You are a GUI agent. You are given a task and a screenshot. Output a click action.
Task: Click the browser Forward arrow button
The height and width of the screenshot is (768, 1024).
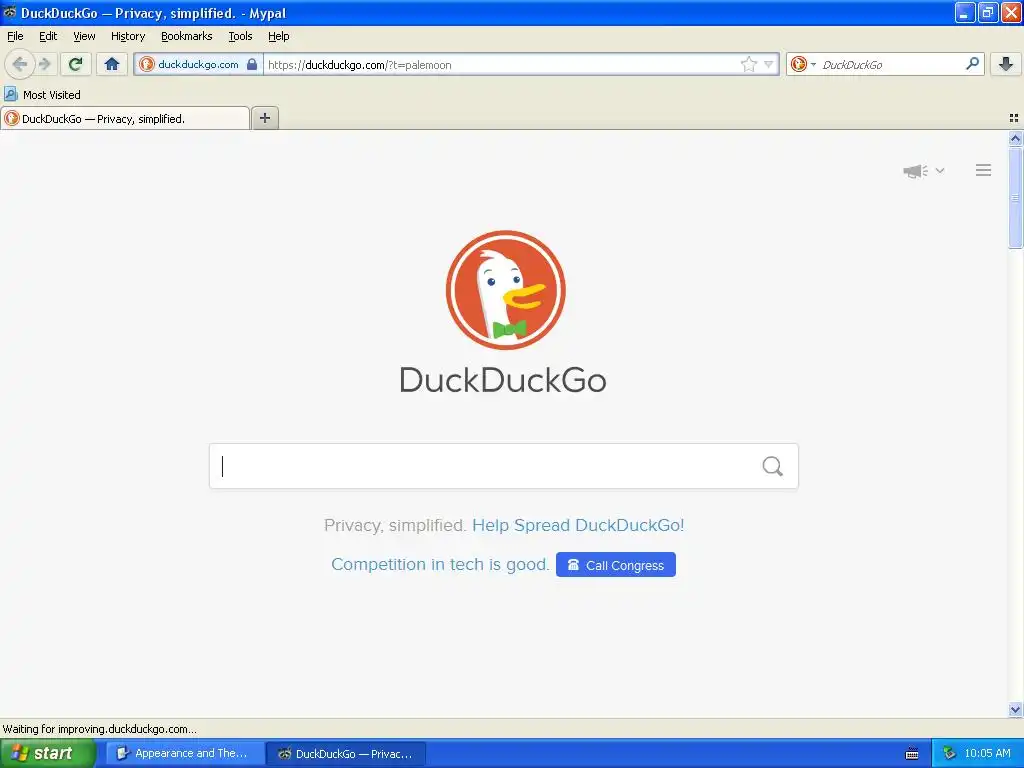44,64
